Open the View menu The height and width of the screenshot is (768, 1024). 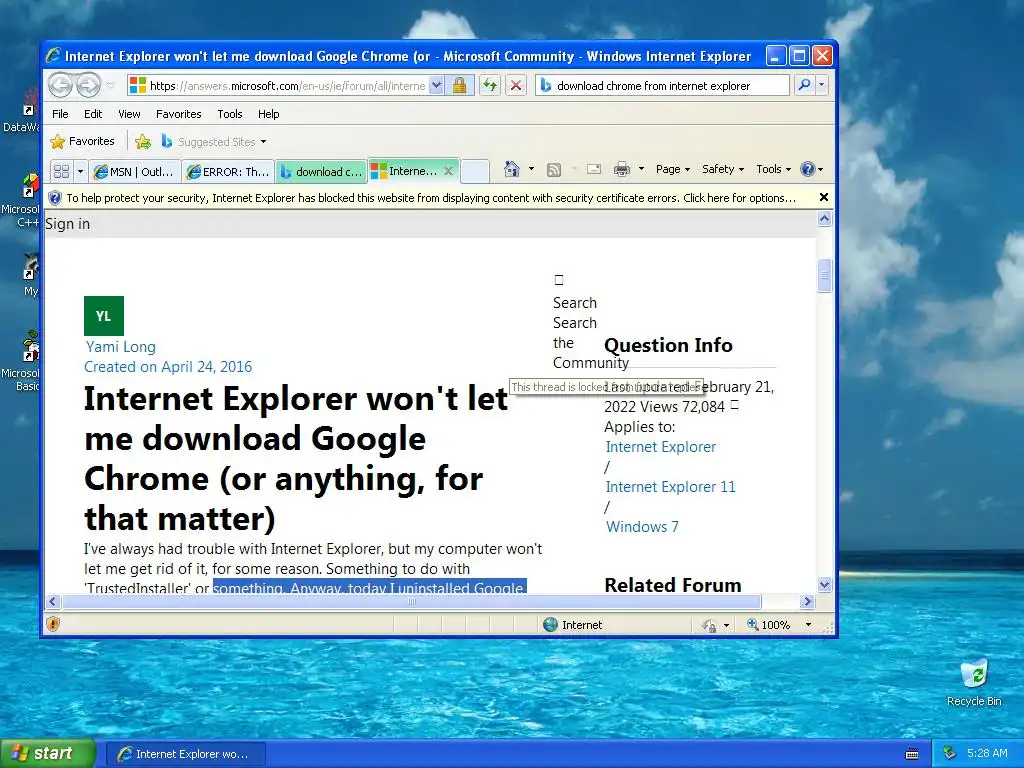tap(129, 114)
